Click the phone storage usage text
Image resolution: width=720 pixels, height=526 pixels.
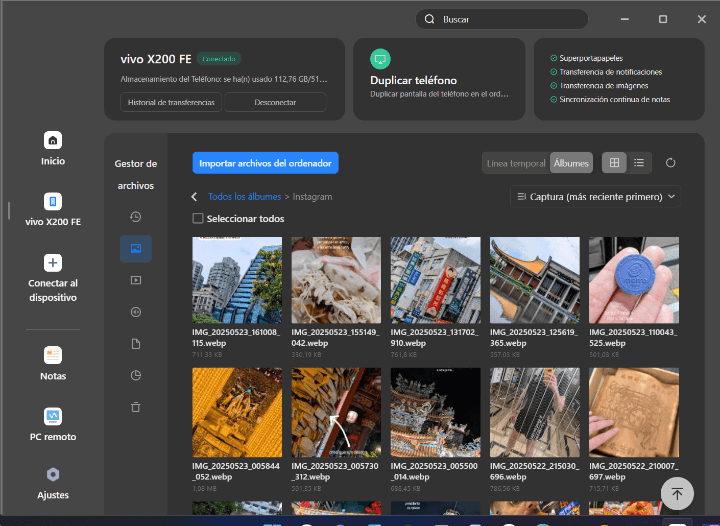click(224, 79)
